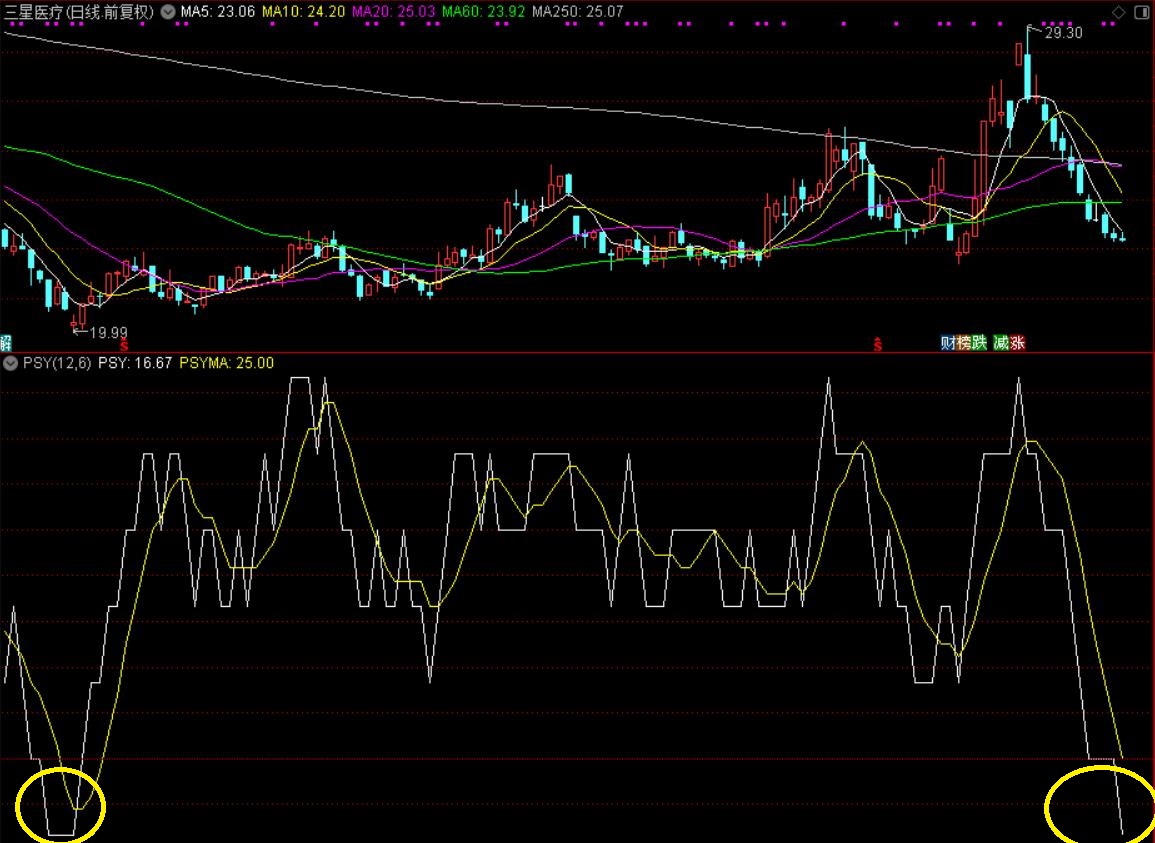Click the red S marker left of 财
Viewport: 1155px width, 843px height.
(x=878, y=344)
